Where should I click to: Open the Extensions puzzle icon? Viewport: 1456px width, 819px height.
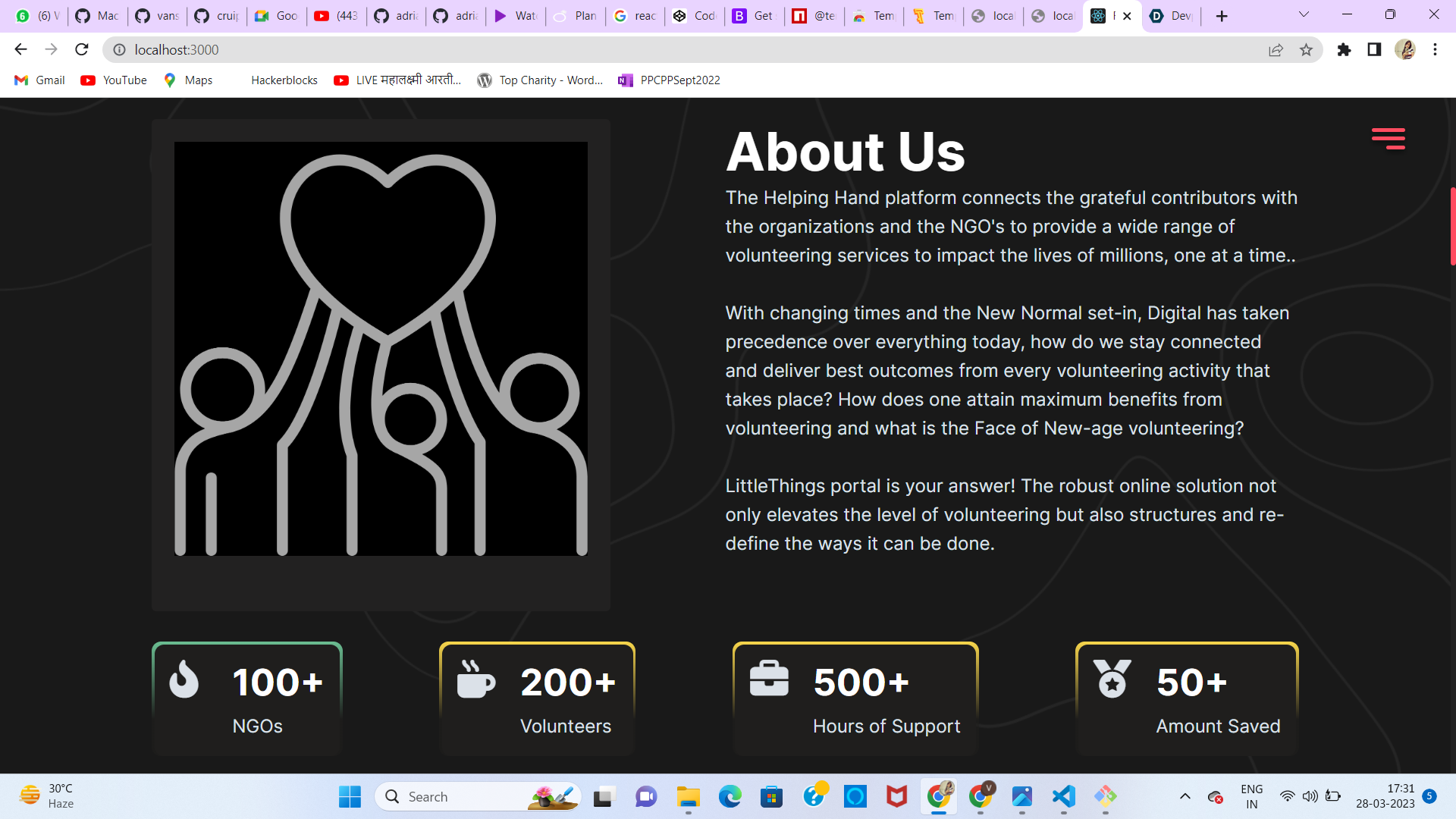click(1344, 50)
